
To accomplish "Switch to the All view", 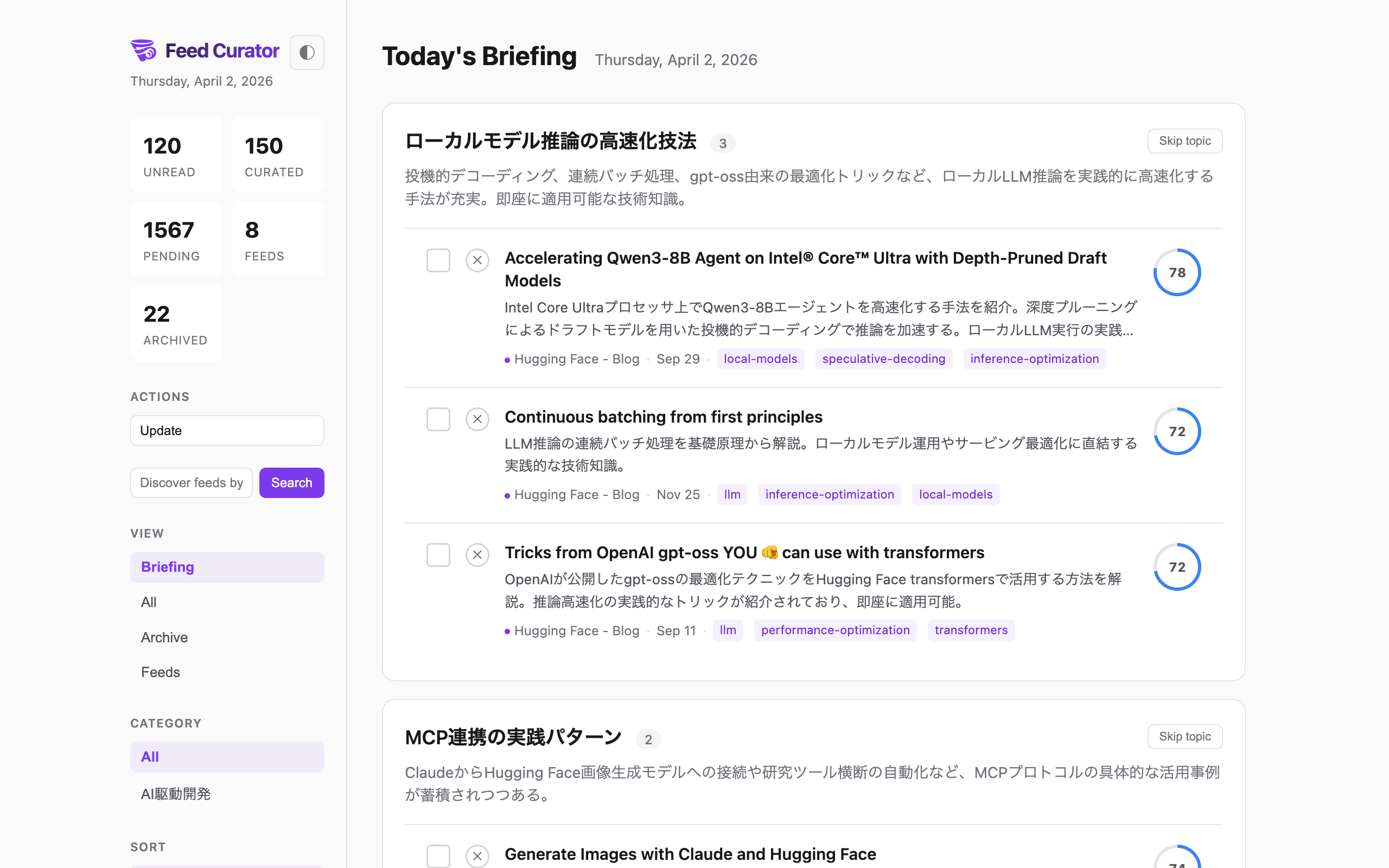I will [148, 602].
